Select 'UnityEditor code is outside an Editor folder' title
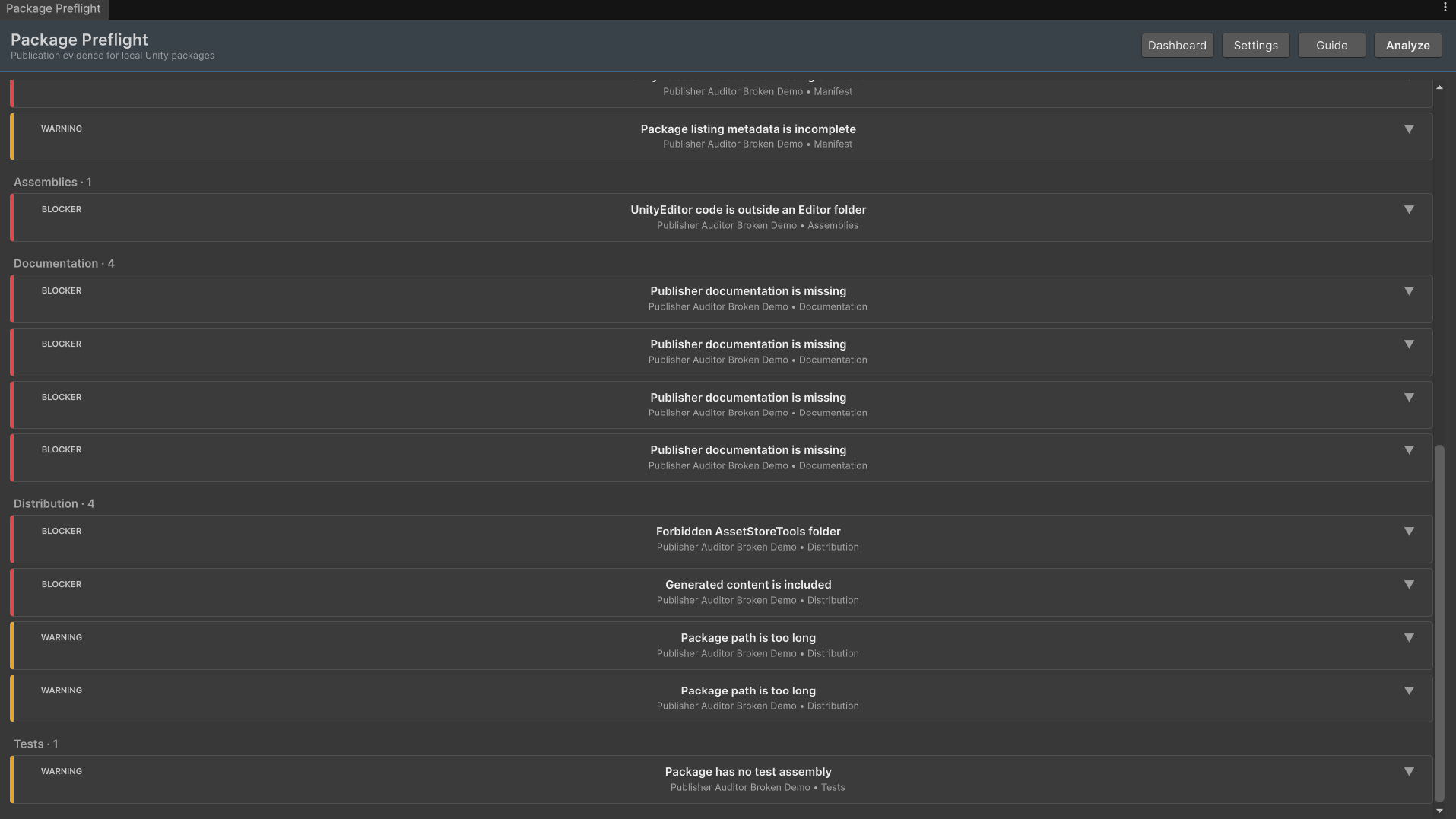 tap(748, 210)
